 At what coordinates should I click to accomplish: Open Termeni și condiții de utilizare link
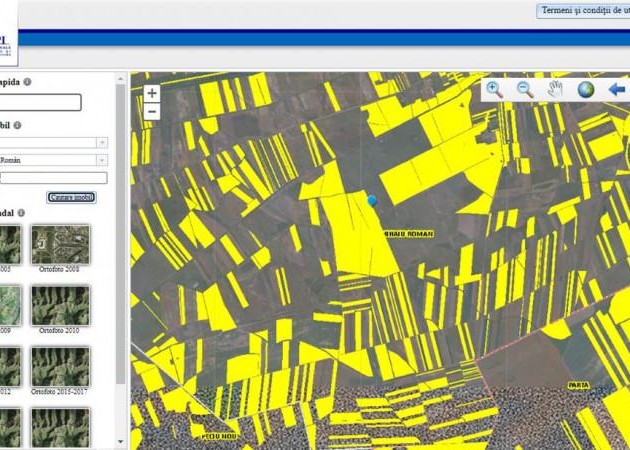click(584, 11)
